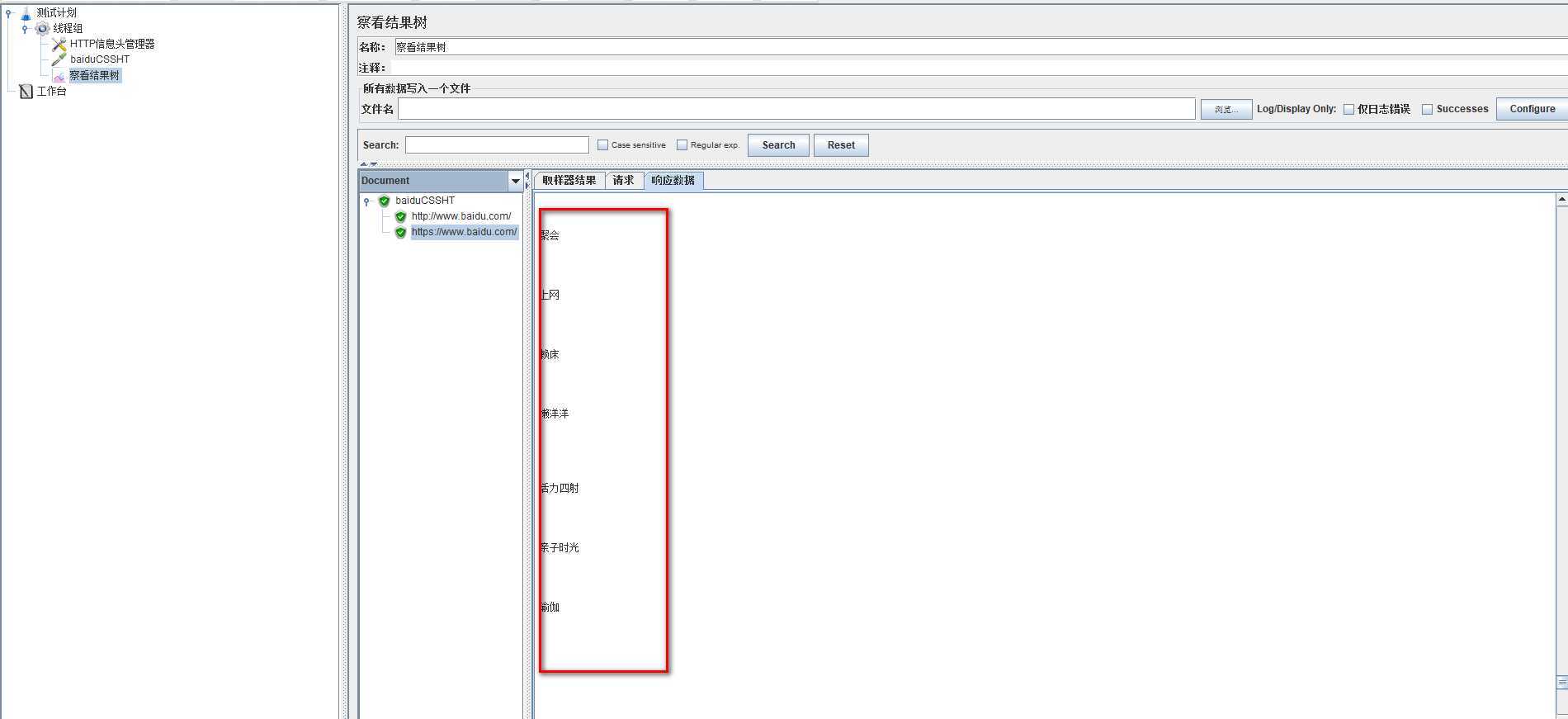Select HTTP信息头管理器 in the test plan tree
The width and height of the screenshot is (1568, 719).
112,45
